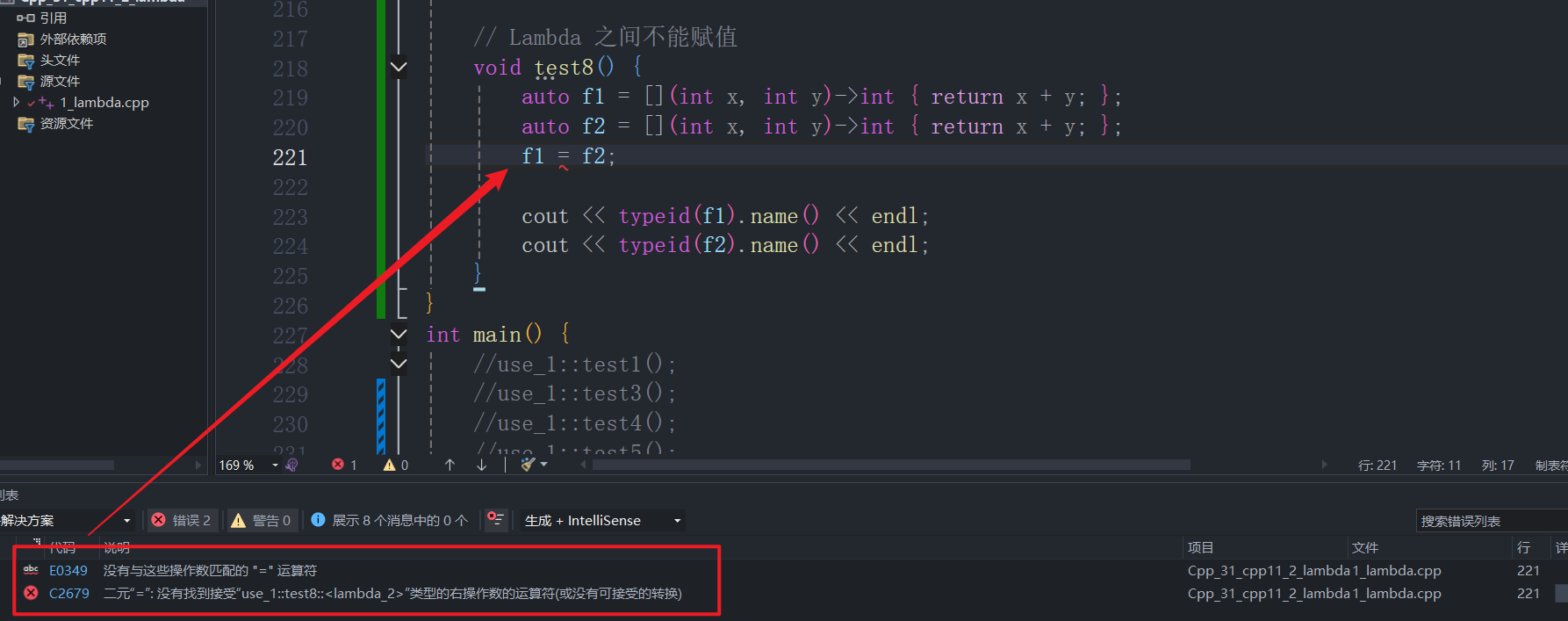
Task: Select the 源文件 filter folder icon
Action: click(x=25, y=82)
